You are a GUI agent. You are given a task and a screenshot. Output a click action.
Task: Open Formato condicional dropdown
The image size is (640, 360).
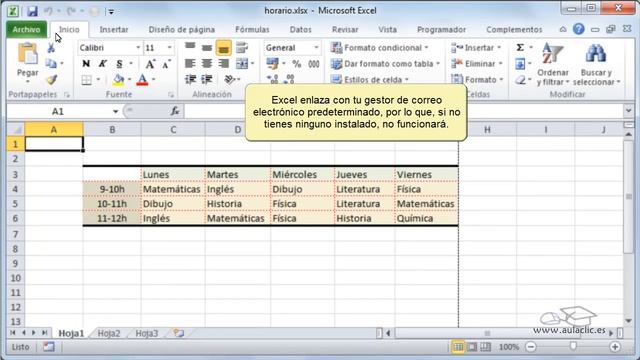click(x=379, y=48)
